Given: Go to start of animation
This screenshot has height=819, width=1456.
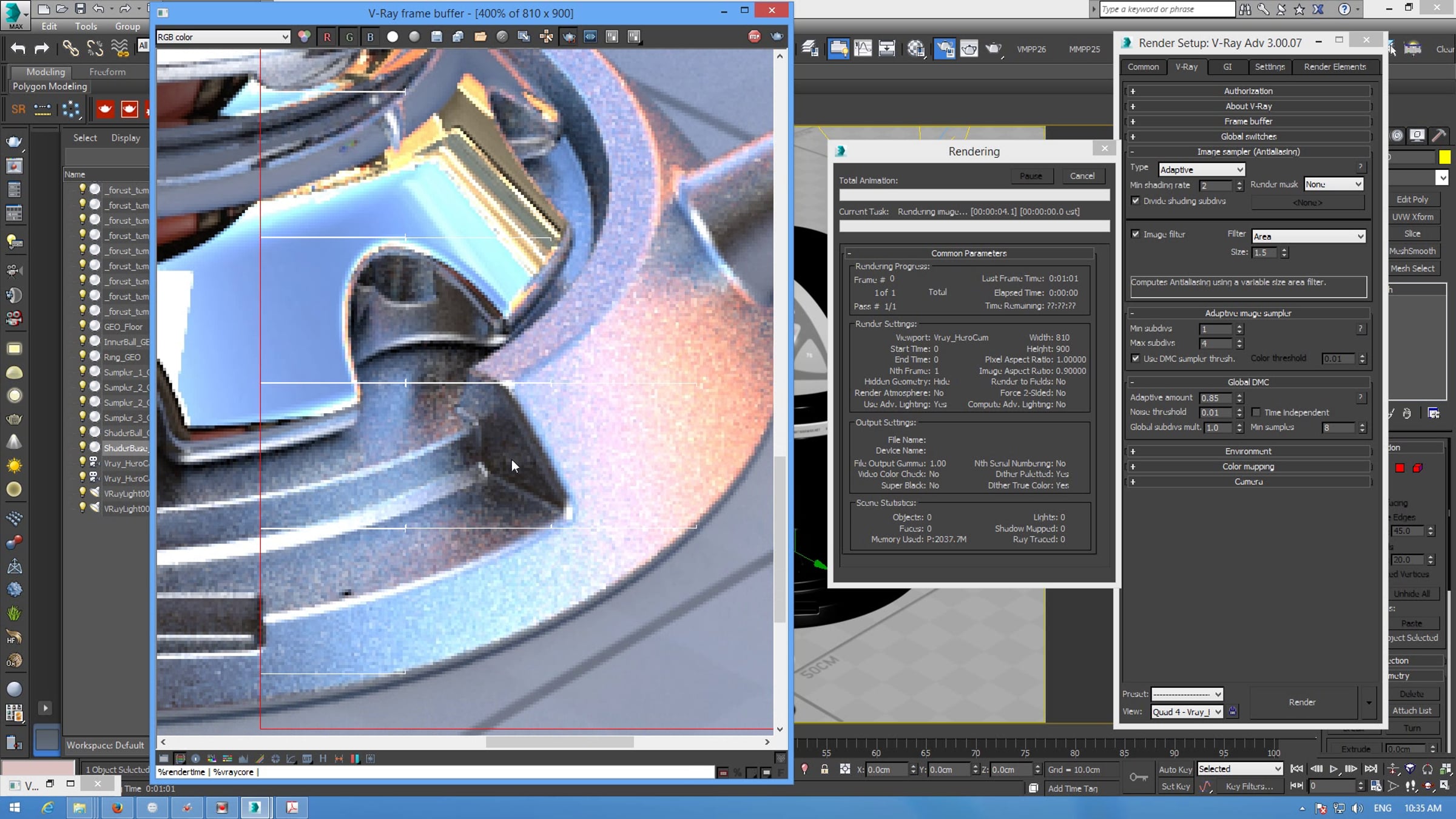Looking at the screenshot, I should tap(1296, 769).
